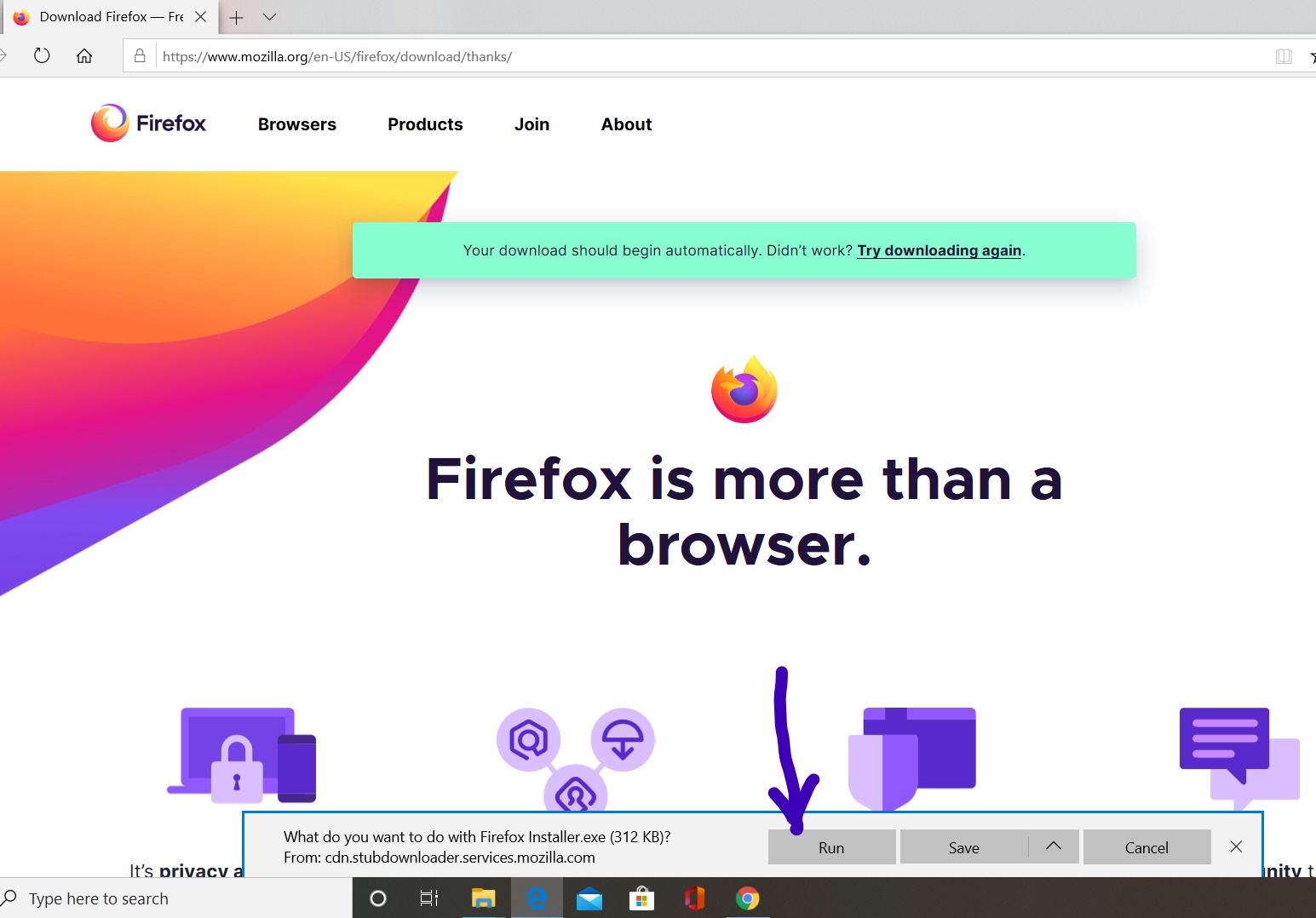Expand Save options arrow
This screenshot has width=1316, height=918.
click(x=1054, y=846)
